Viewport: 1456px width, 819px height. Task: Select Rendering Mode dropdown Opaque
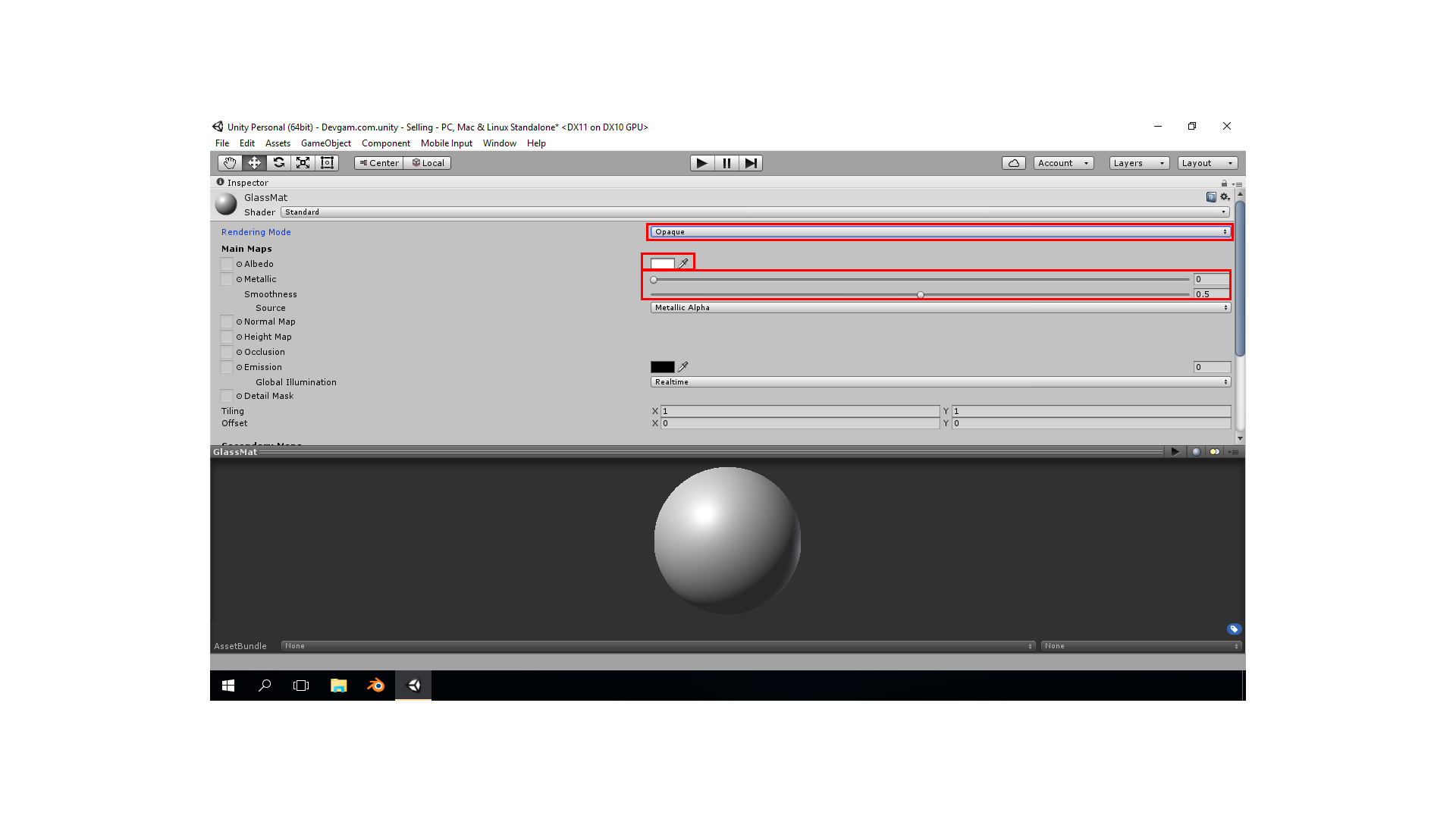tap(940, 231)
